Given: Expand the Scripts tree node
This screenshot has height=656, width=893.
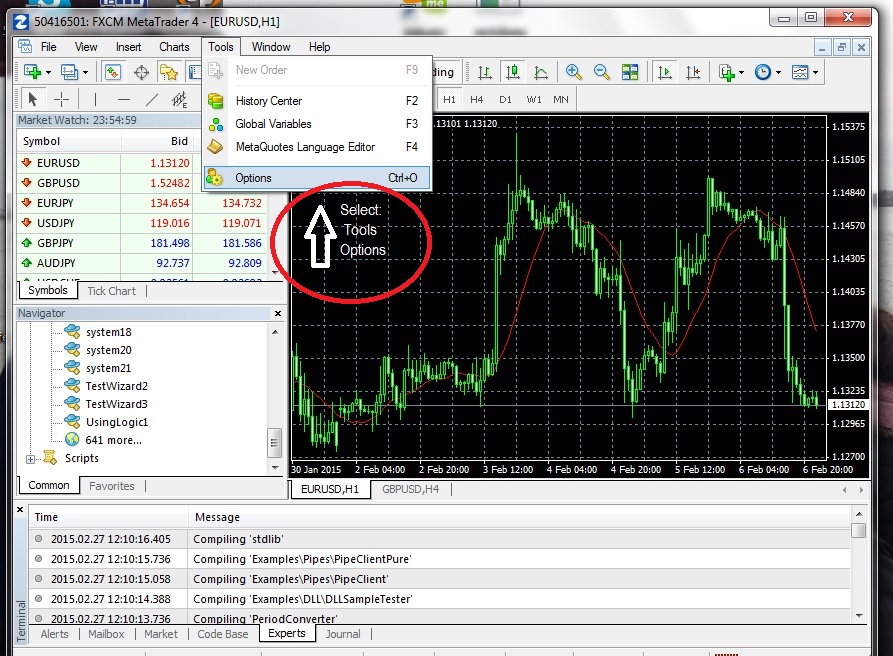Looking at the screenshot, I should pyautogui.click(x=30, y=459).
